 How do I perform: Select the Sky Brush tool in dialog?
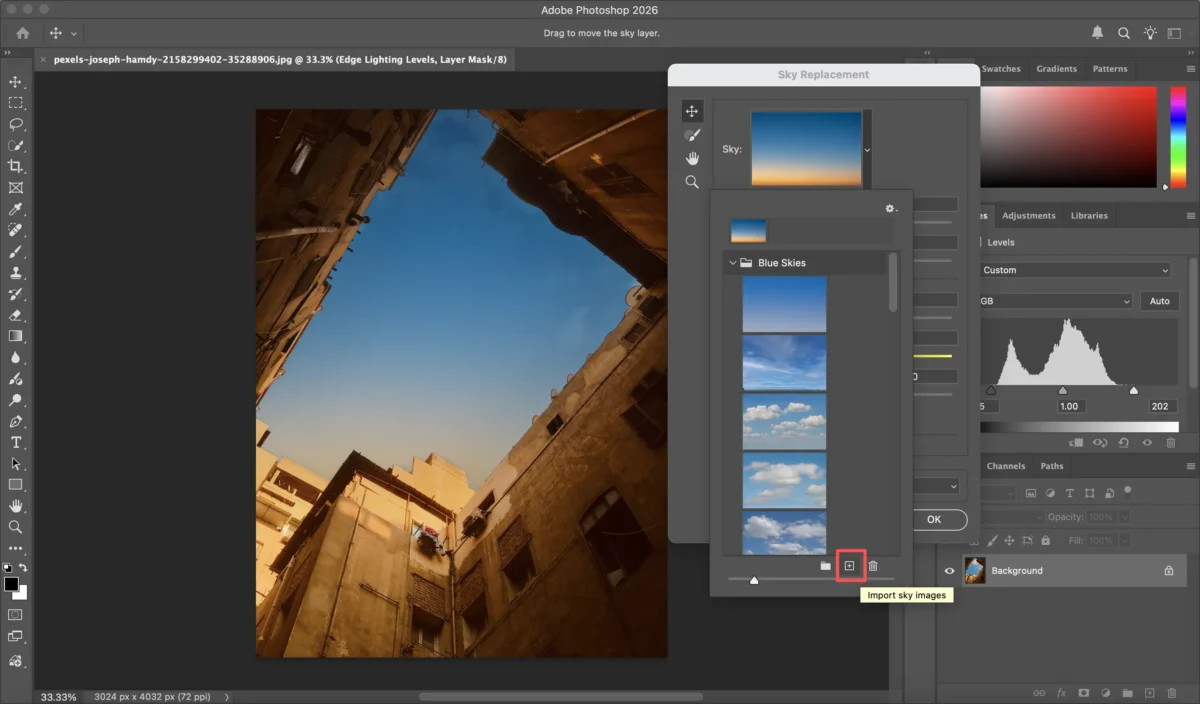click(692, 135)
